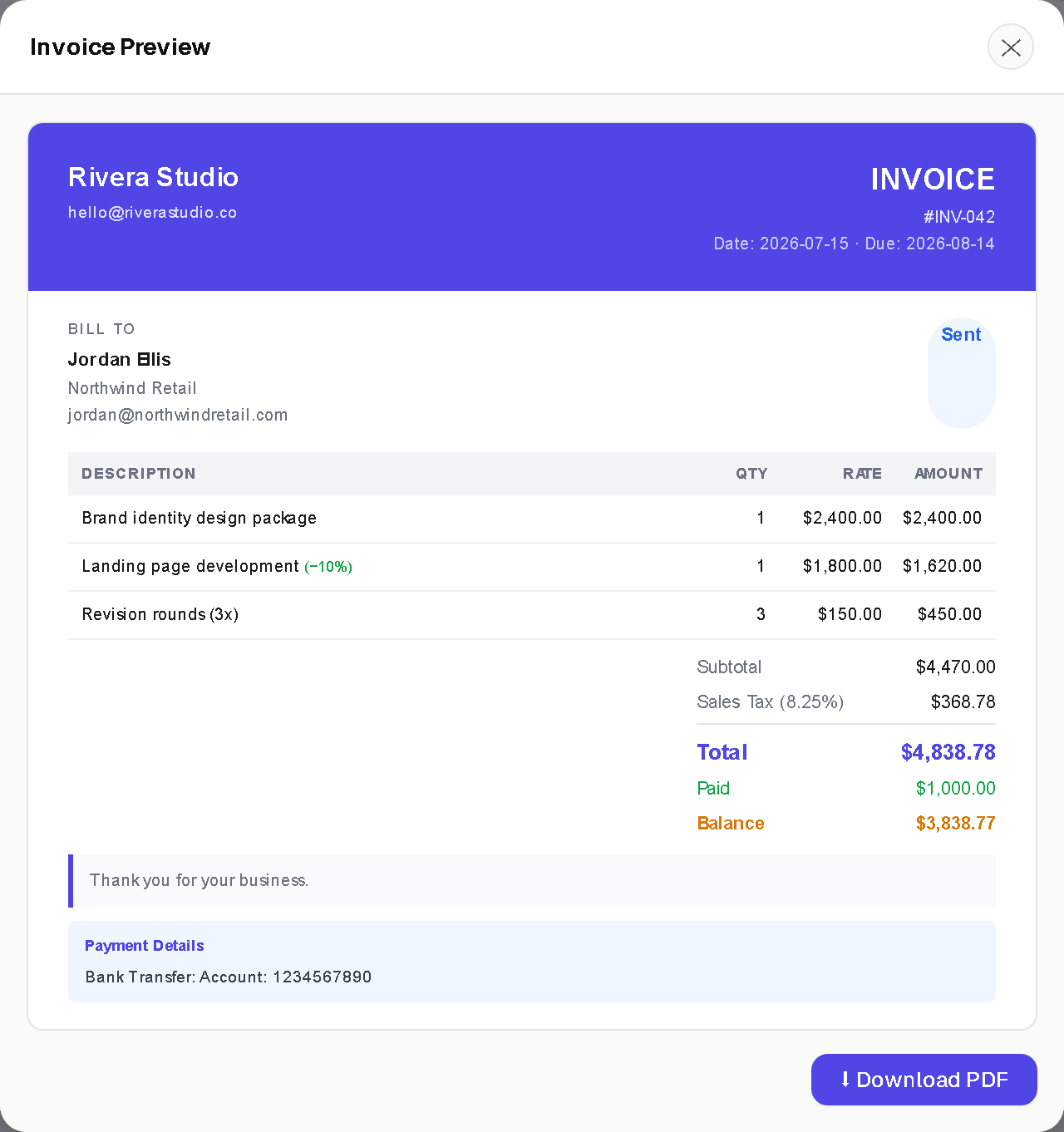Click the QTY column header
The height and width of the screenshot is (1132, 1064).
click(751, 474)
